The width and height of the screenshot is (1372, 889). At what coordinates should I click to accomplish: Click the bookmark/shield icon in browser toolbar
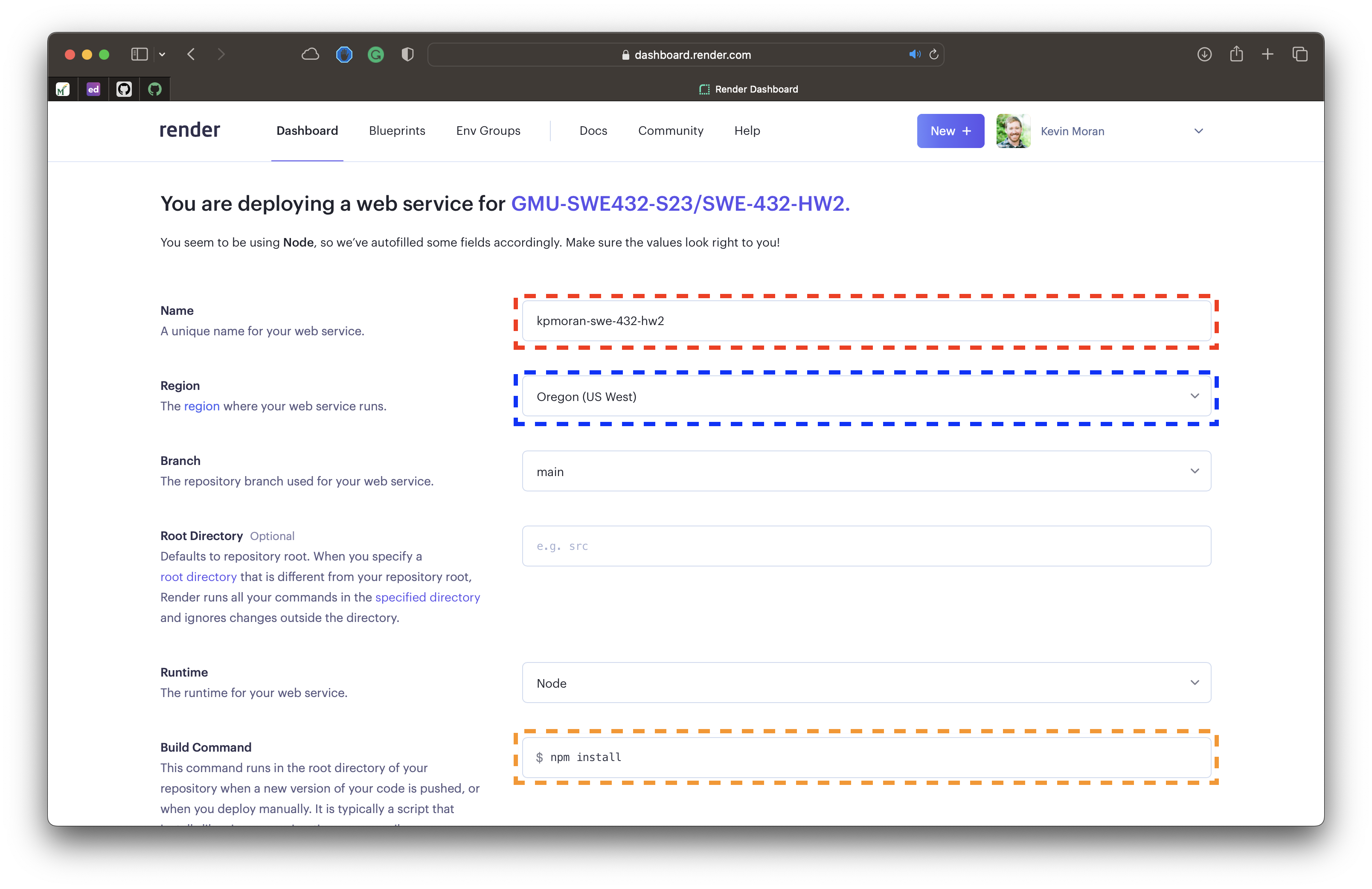pos(406,54)
